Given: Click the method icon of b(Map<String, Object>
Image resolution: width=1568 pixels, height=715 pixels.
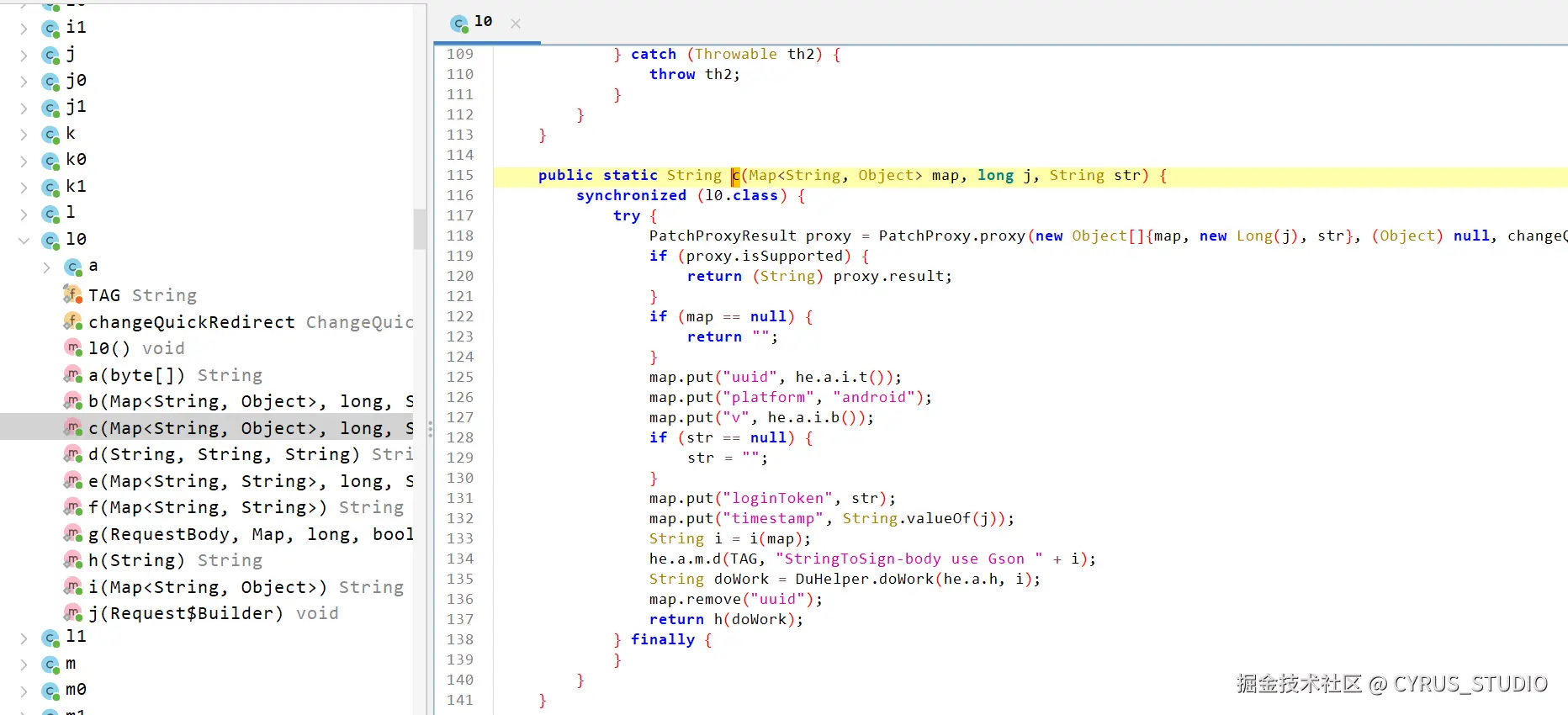Looking at the screenshot, I should (72, 400).
